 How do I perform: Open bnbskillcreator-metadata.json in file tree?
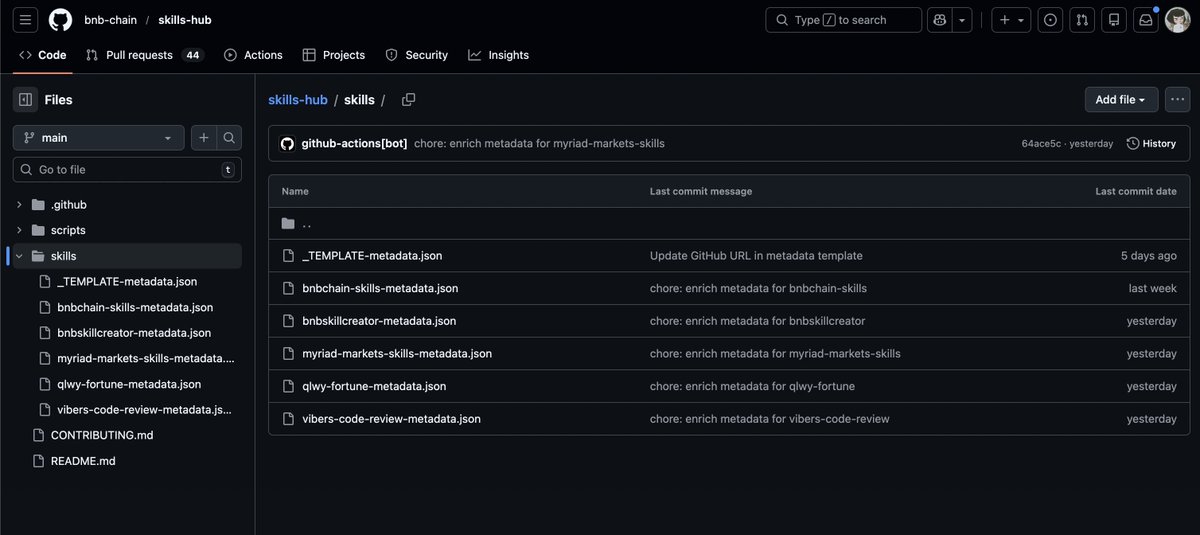pos(134,333)
